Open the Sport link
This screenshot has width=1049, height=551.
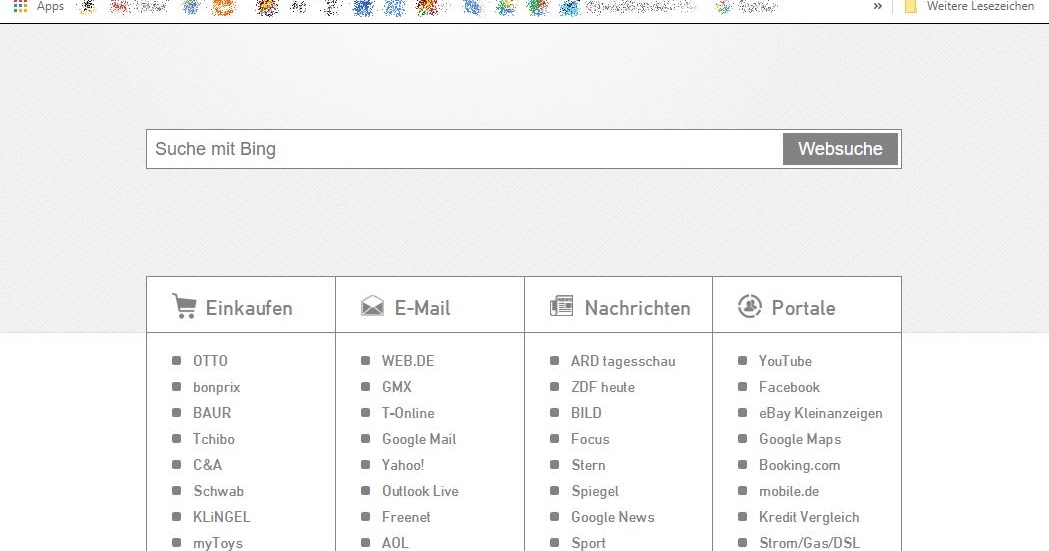click(588, 543)
